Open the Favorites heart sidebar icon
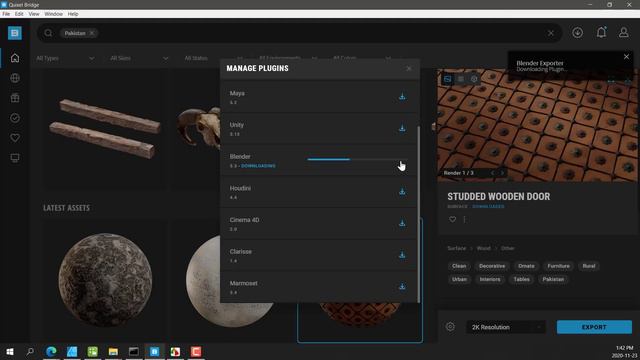Screen dimensions: 640x360 point(15,138)
